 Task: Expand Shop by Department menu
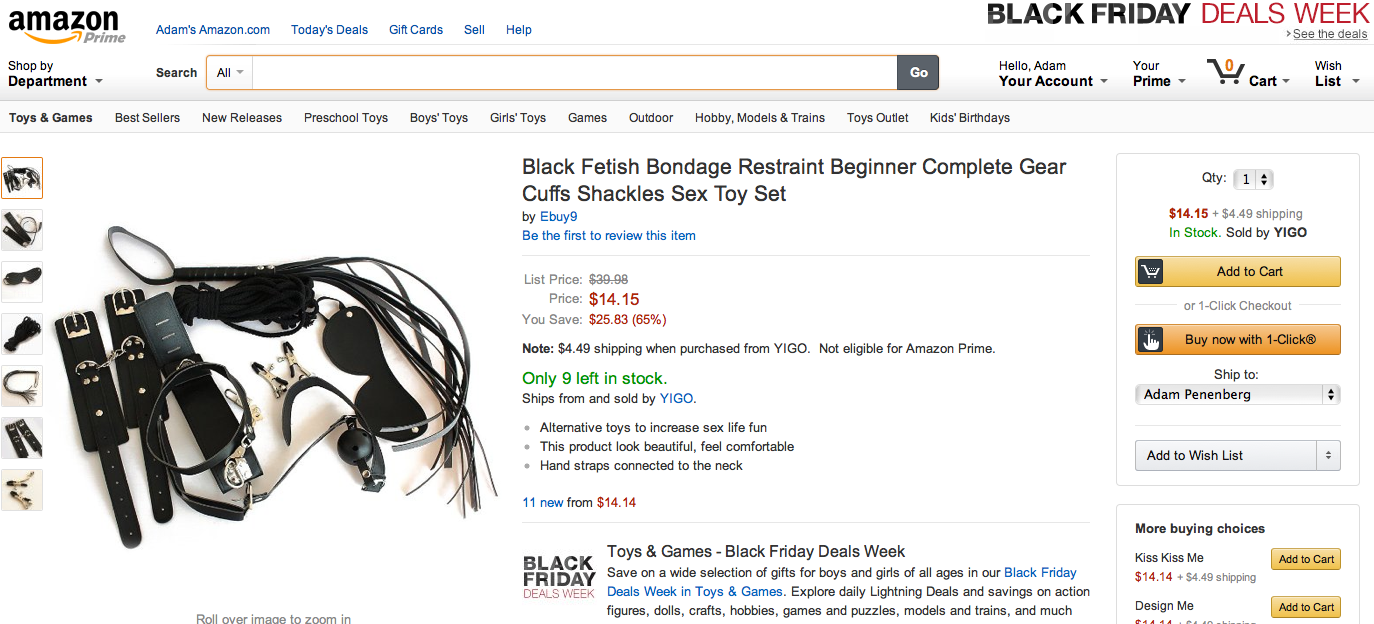pos(55,74)
